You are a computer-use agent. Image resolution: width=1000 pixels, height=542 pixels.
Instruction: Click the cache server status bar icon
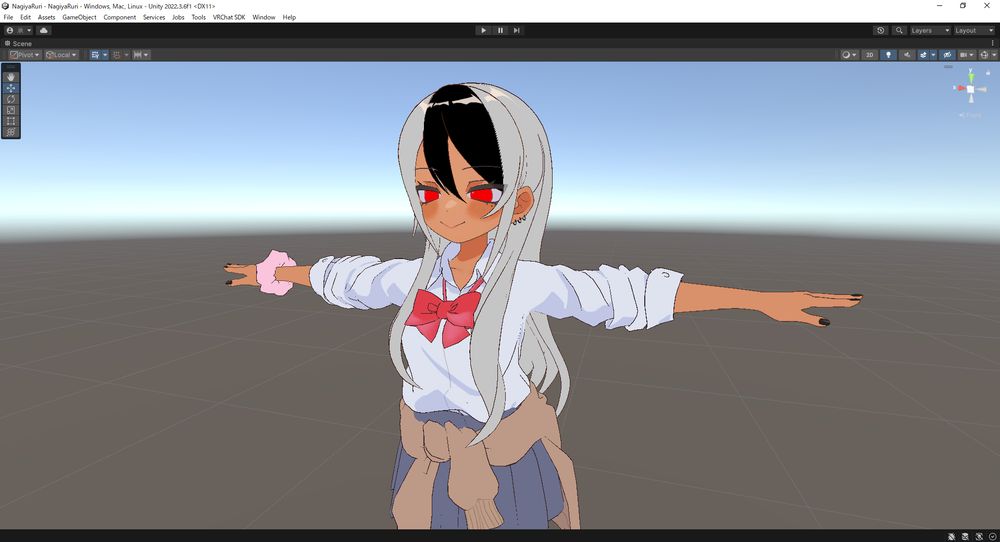(x=965, y=536)
